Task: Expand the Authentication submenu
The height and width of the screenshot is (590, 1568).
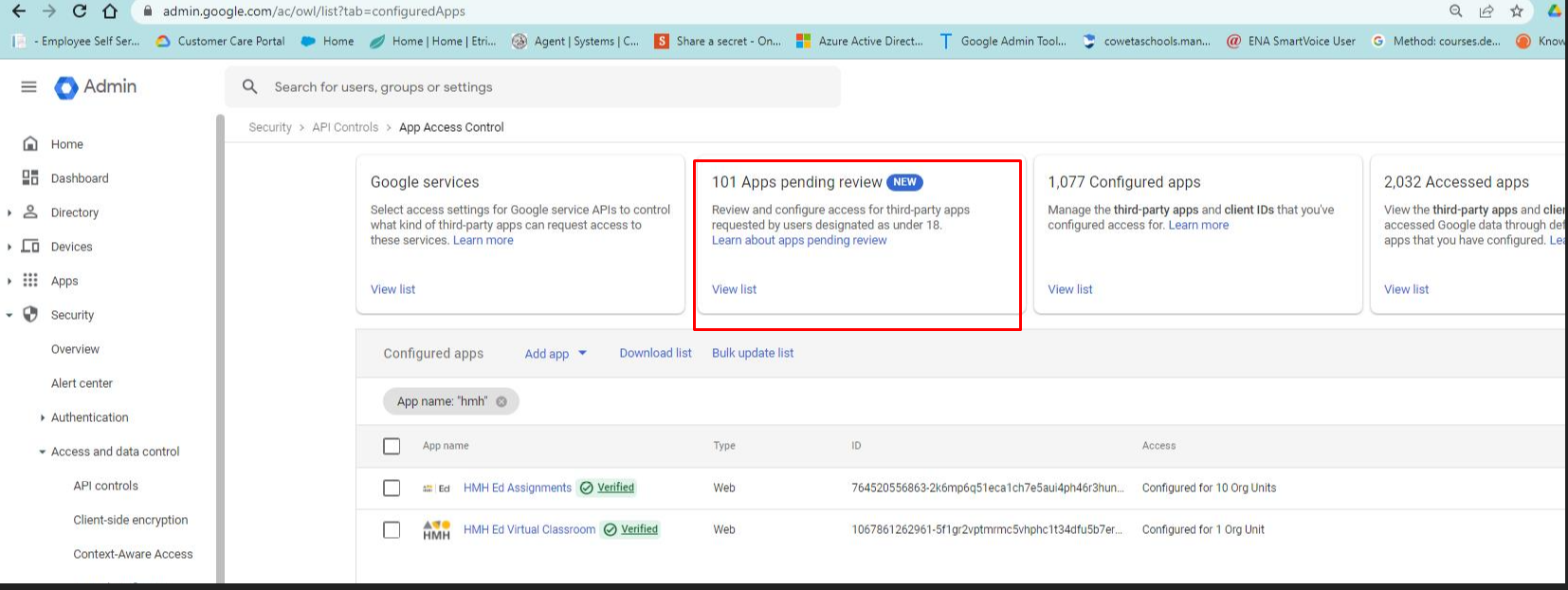Action: tap(43, 417)
